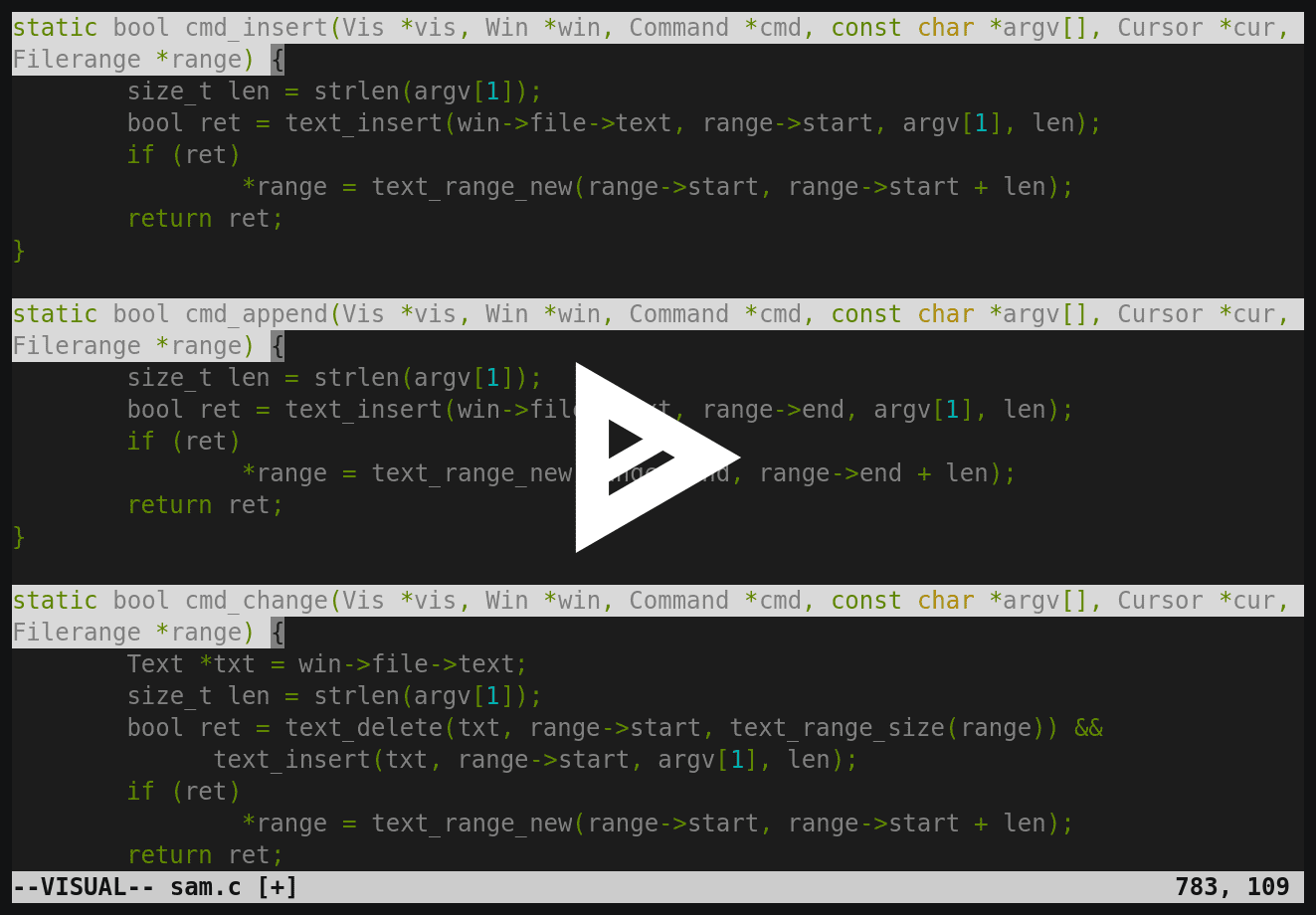Click the cmd_change function name
Viewport: 1316px width, 915px height.
[257, 601]
